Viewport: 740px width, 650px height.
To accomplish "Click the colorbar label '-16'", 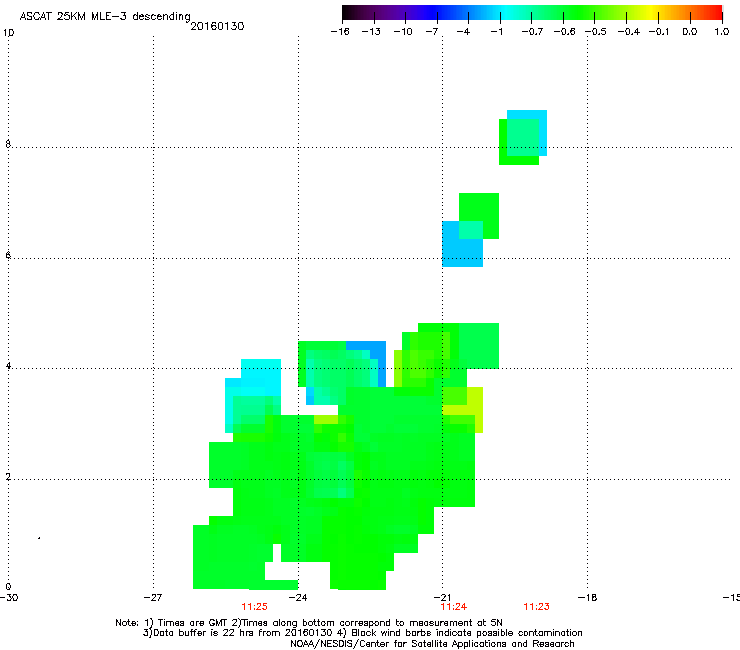I will [340, 32].
